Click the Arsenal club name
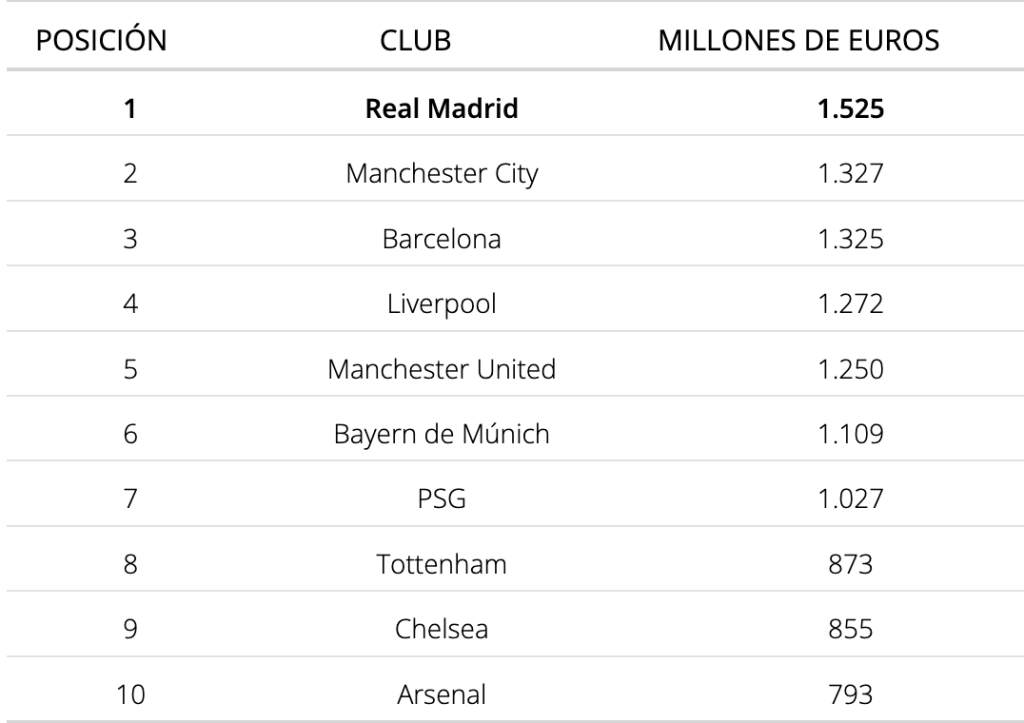The image size is (1024, 723). point(441,694)
